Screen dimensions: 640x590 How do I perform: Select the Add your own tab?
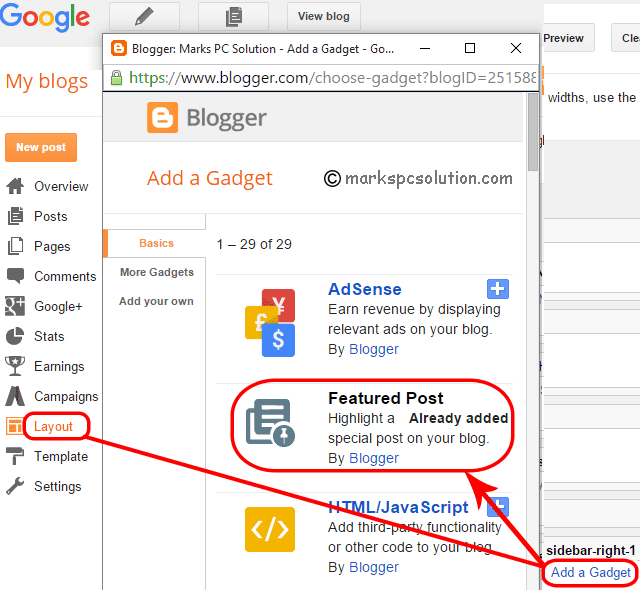[156, 301]
